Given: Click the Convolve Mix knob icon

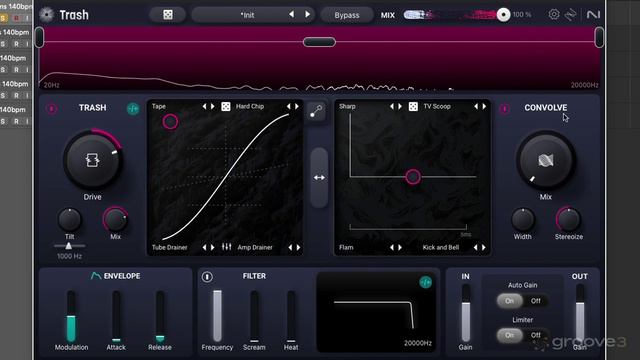Looking at the screenshot, I should 546,160.
